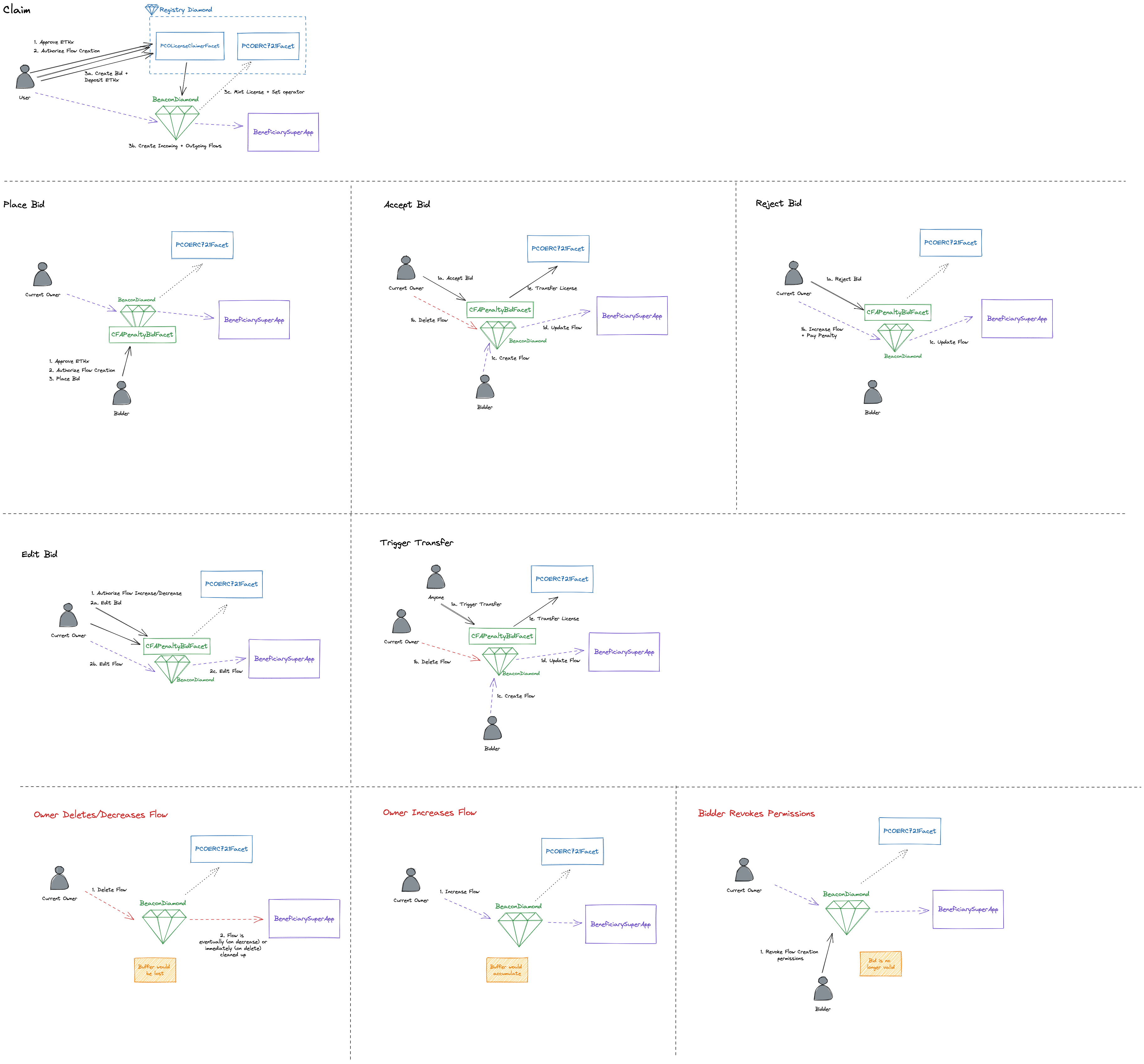Select Bidder icon in Bidder Revokes Permissions
Viewport: 1144px width, 1064px height.
(x=823, y=990)
